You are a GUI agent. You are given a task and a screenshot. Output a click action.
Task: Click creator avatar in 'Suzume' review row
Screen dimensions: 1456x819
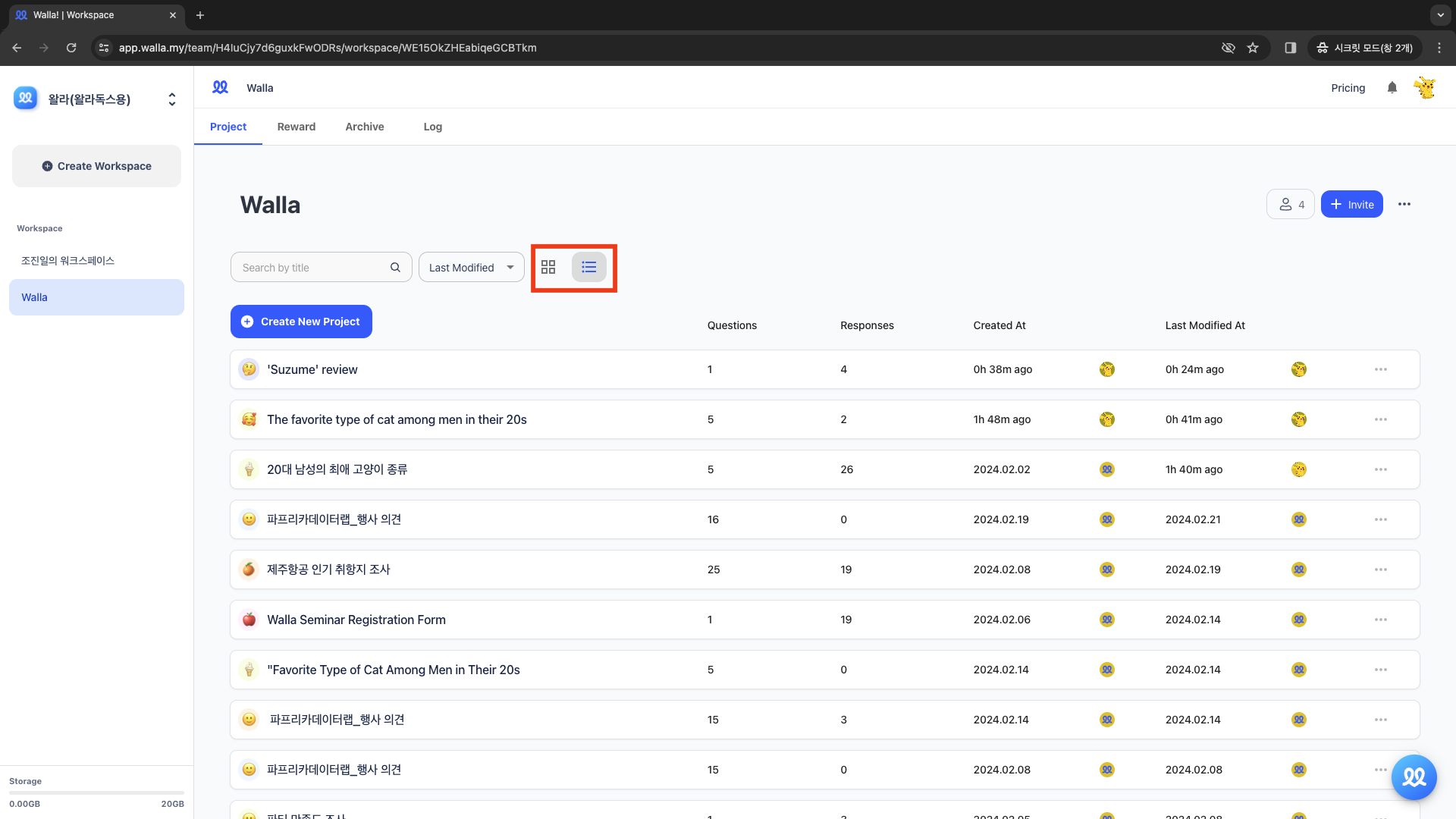click(1107, 369)
